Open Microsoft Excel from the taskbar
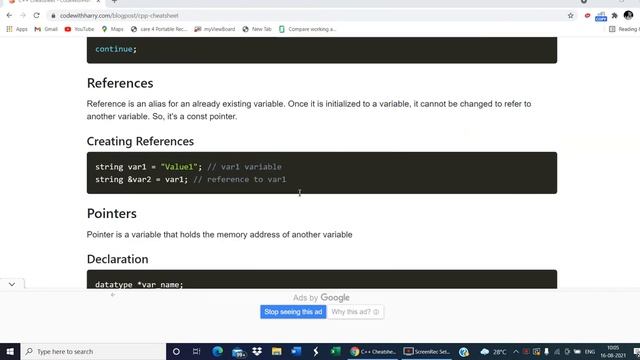 [x=336, y=351]
